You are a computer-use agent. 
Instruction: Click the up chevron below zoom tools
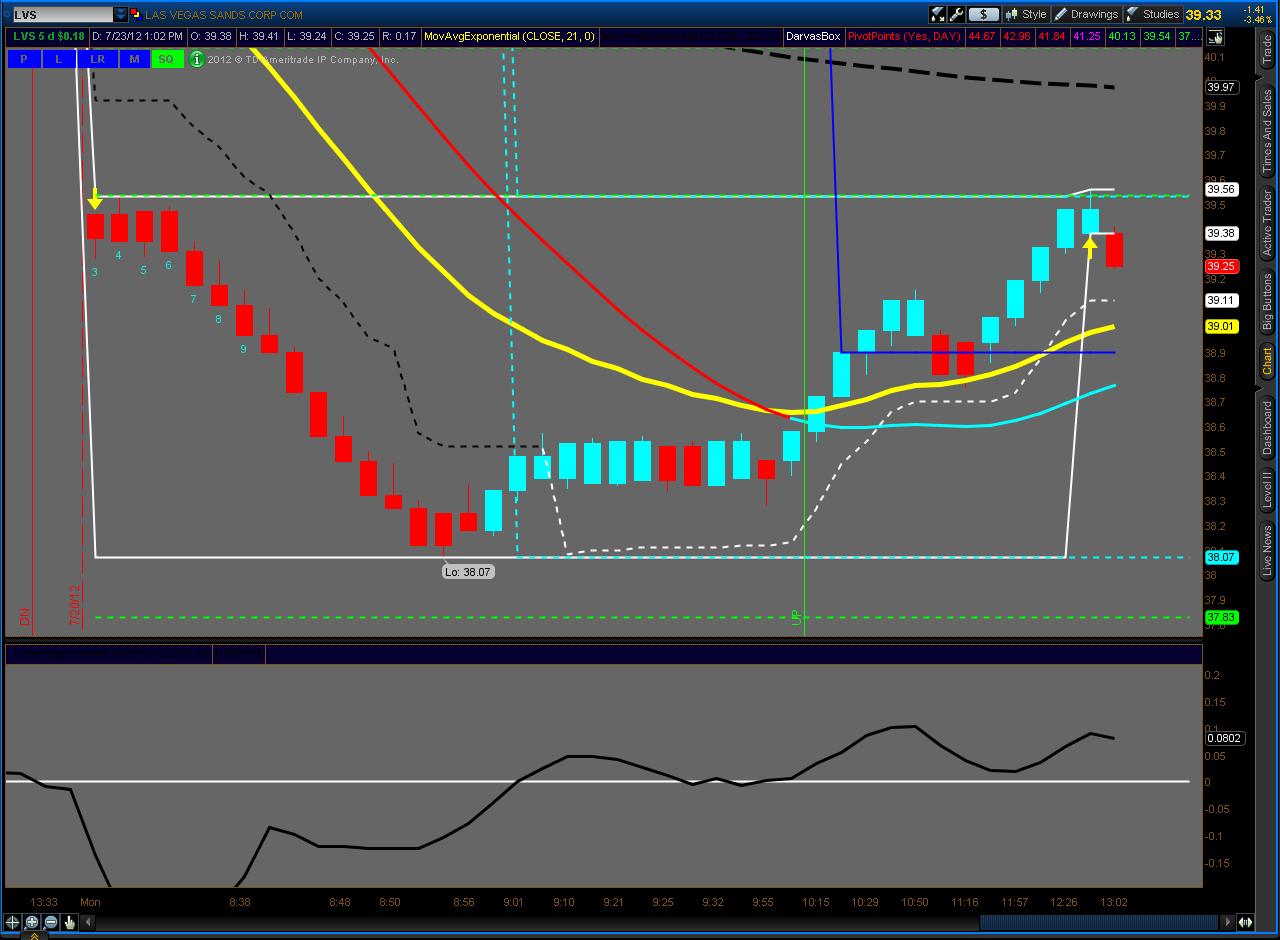[34, 936]
